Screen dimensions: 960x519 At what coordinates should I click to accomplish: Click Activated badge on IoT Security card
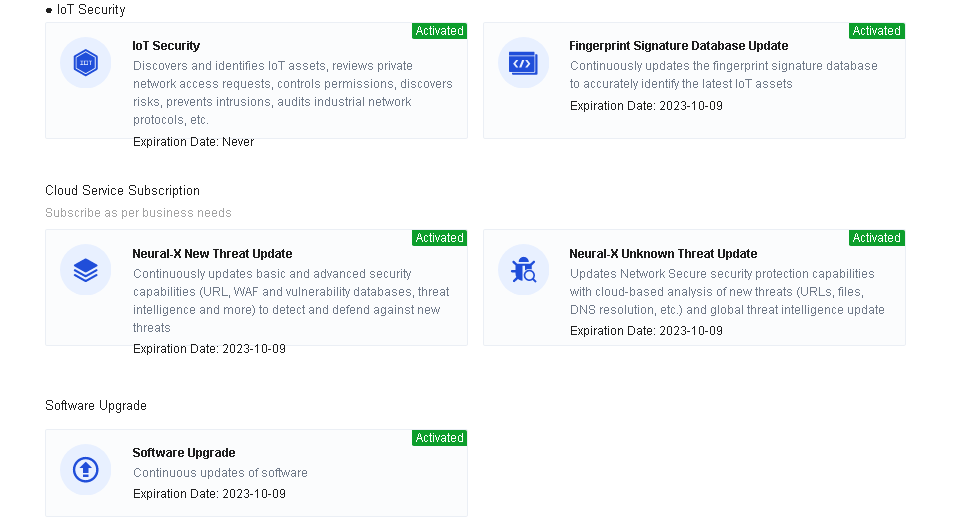click(439, 31)
